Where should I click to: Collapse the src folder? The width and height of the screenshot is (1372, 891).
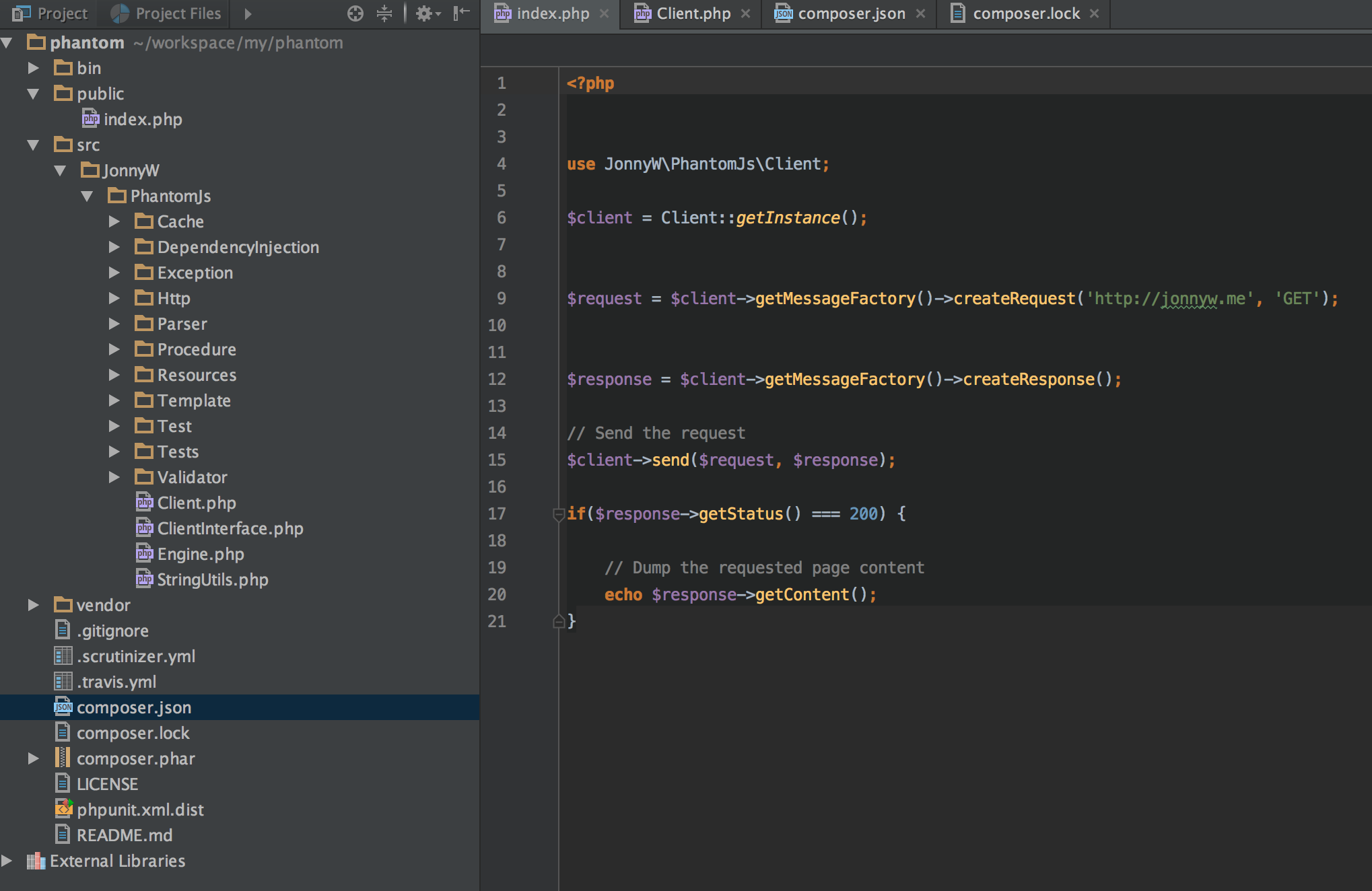coord(33,145)
